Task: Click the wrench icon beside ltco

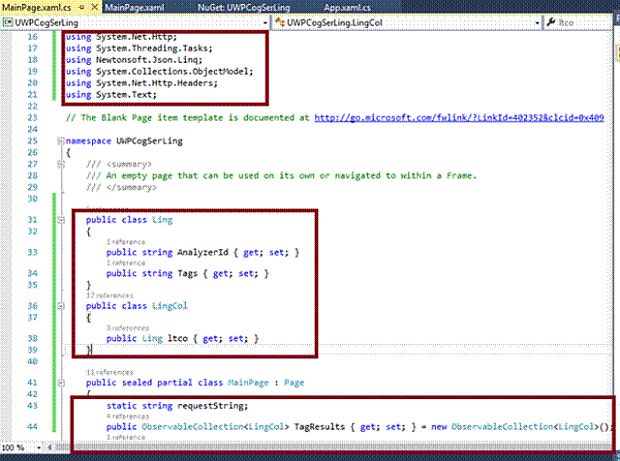Action: point(550,23)
